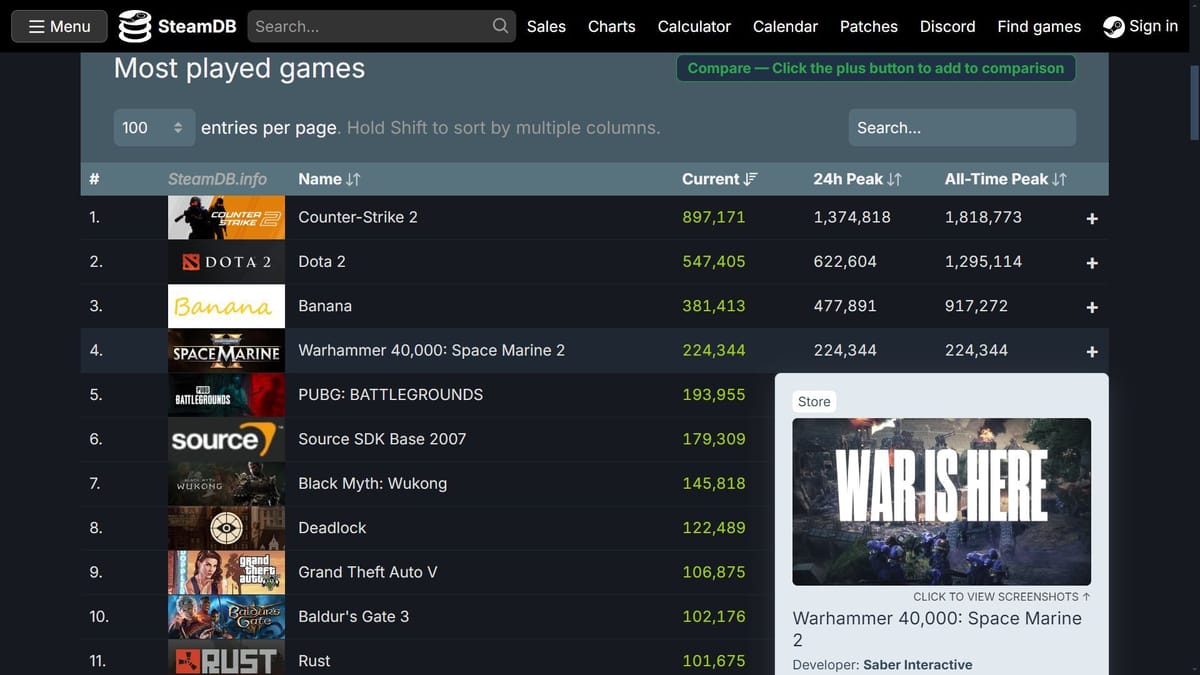Add Banana to comparison using its plus
The width and height of the screenshot is (1200, 675).
[1092, 307]
